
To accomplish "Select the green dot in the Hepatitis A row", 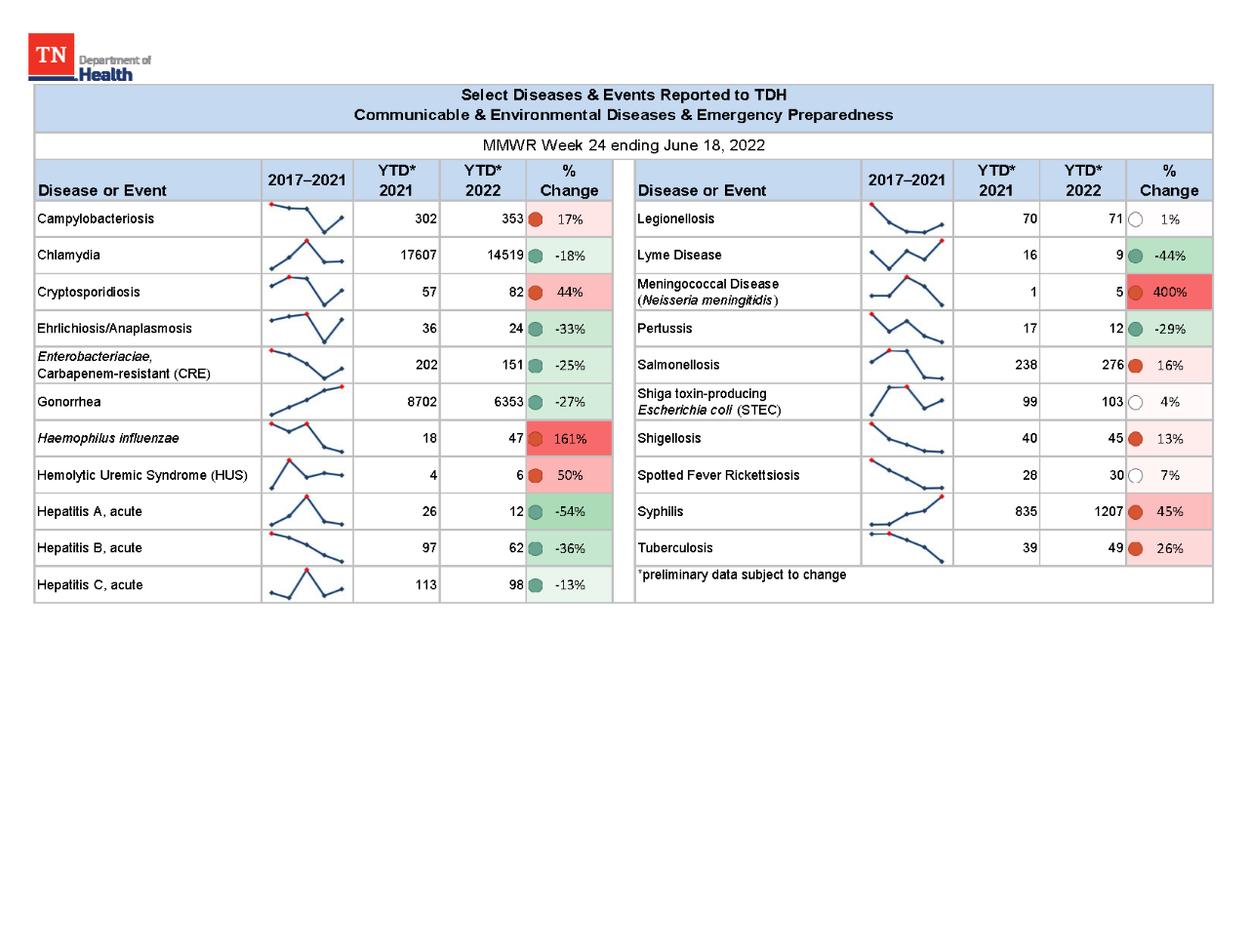I will click(x=536, y=512).
